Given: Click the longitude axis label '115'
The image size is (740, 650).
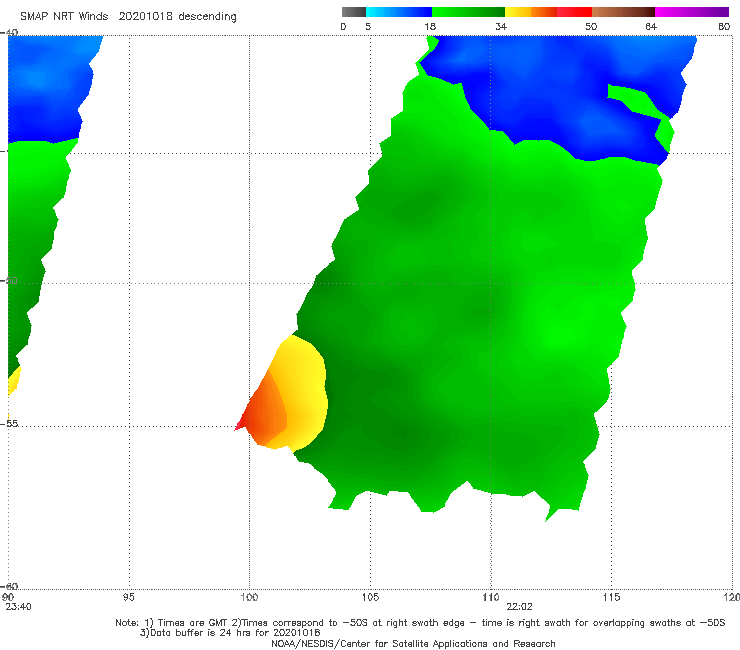Looking at the screenshot, I should 612,598.
